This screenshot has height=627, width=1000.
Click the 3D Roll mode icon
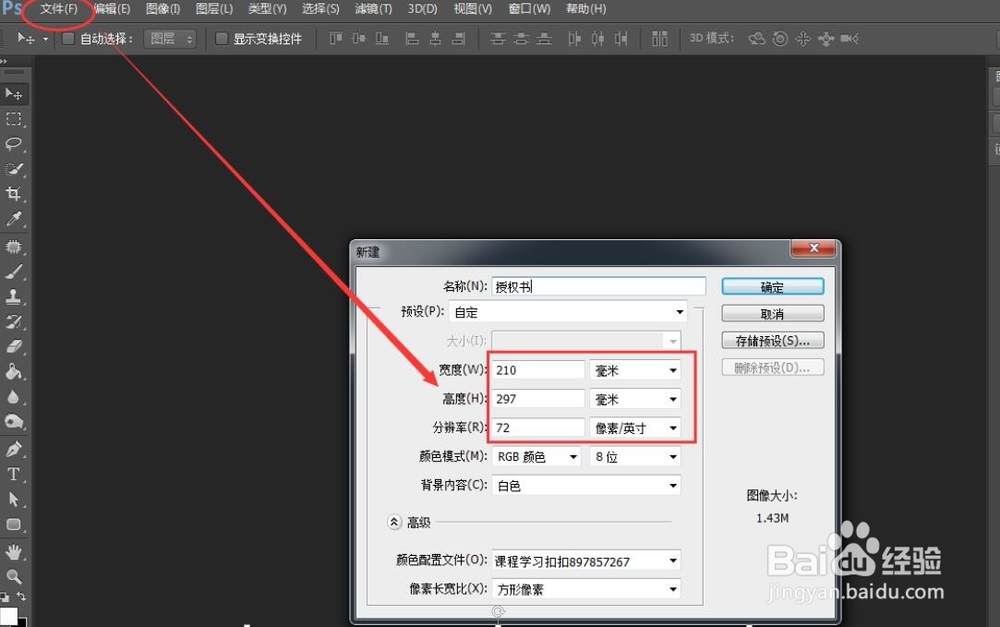click(x=780, y=39)
